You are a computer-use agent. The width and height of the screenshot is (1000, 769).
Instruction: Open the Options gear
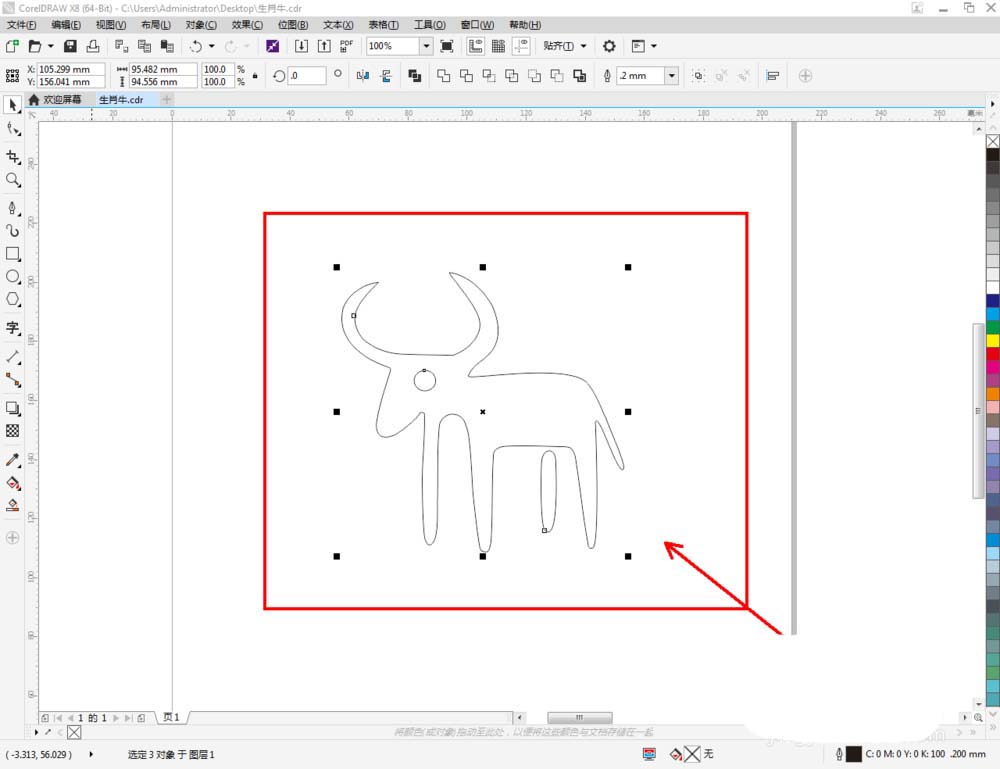tap(609, 46)
